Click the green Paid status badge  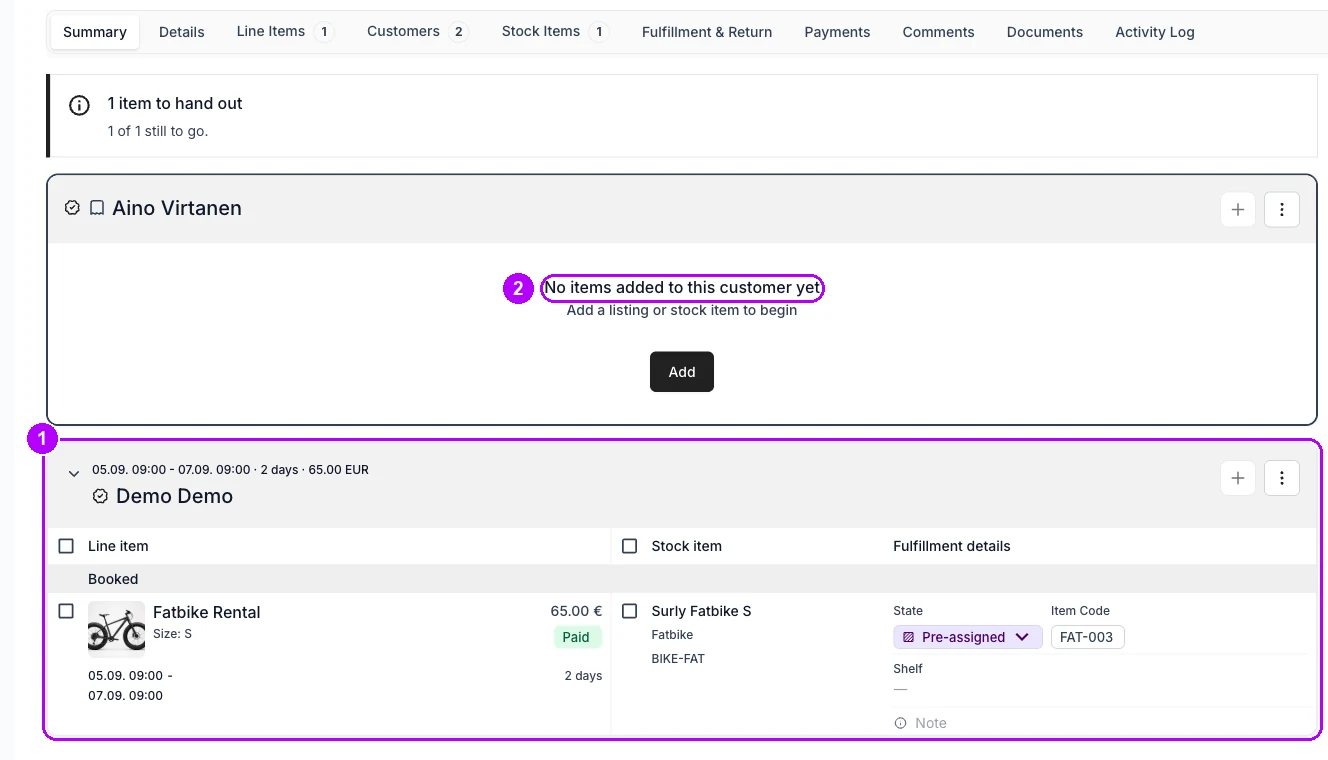pos(576,637)
